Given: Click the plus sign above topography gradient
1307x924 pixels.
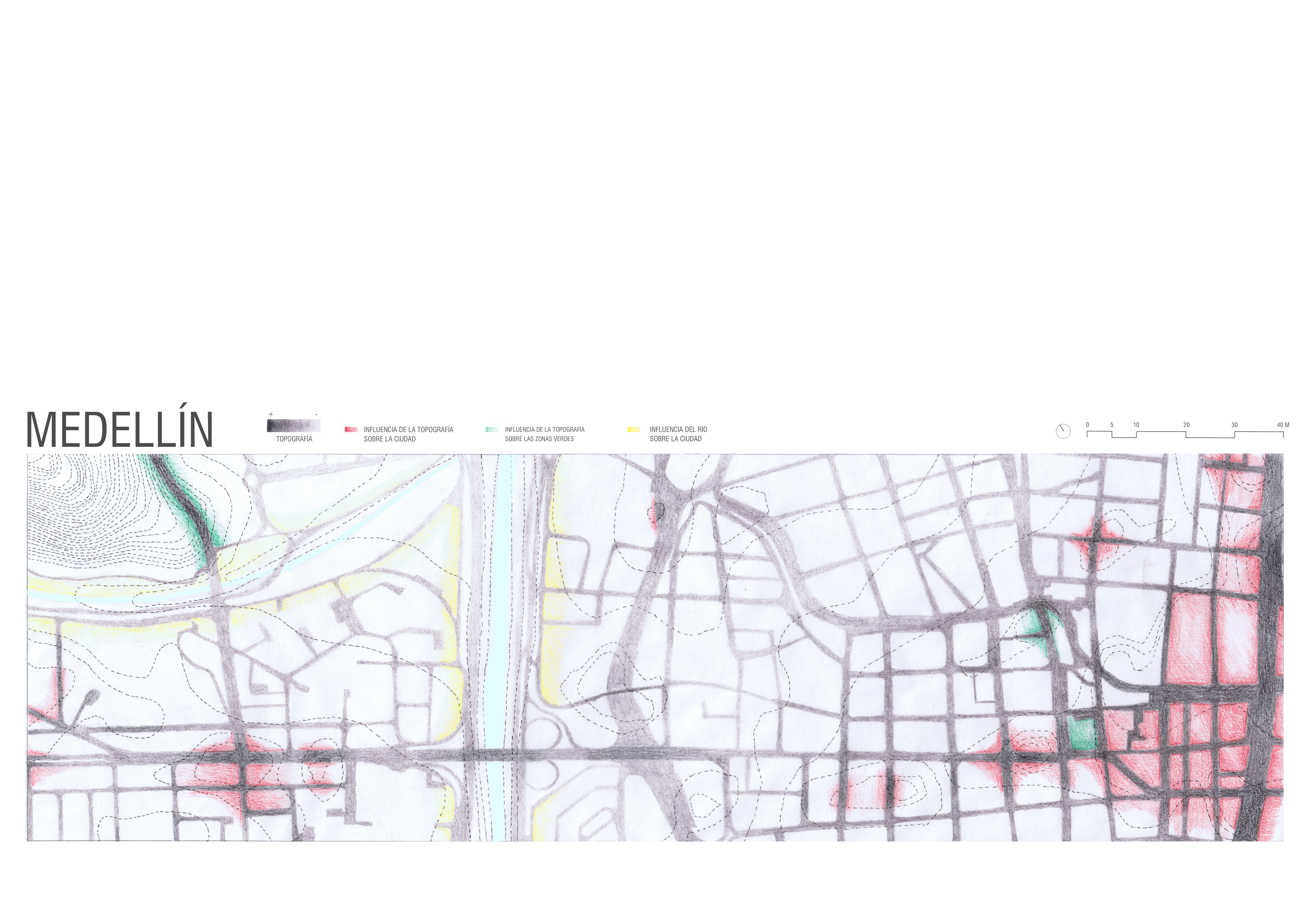Looking at the screenshot, I should (271, 414).
